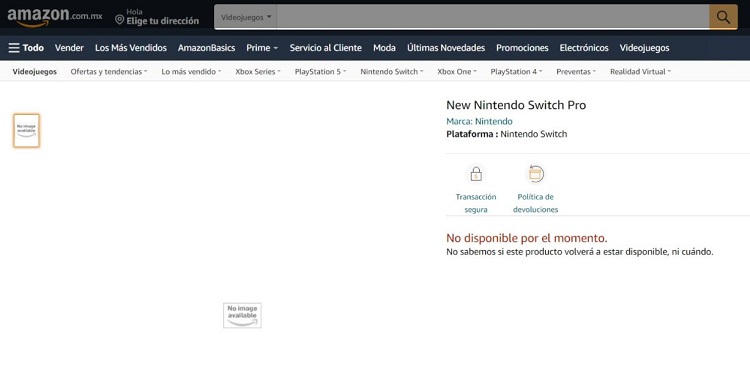The image size is (750, 382).
Task: Open the Todo hamburger menu
Action: pos(26,48)
